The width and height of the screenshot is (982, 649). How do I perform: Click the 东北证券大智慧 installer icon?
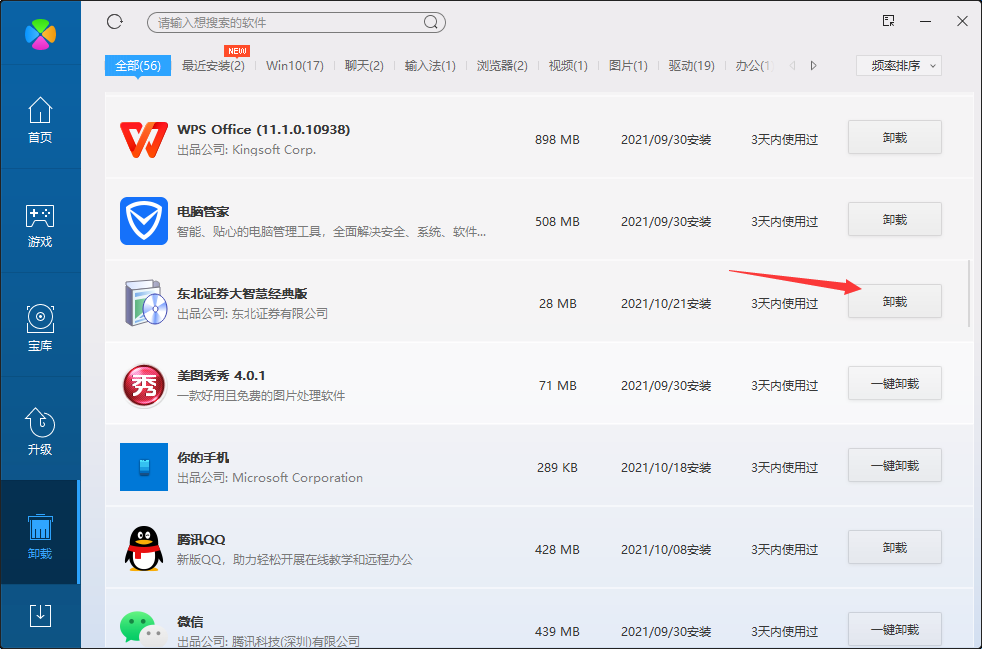coord(145,303)
